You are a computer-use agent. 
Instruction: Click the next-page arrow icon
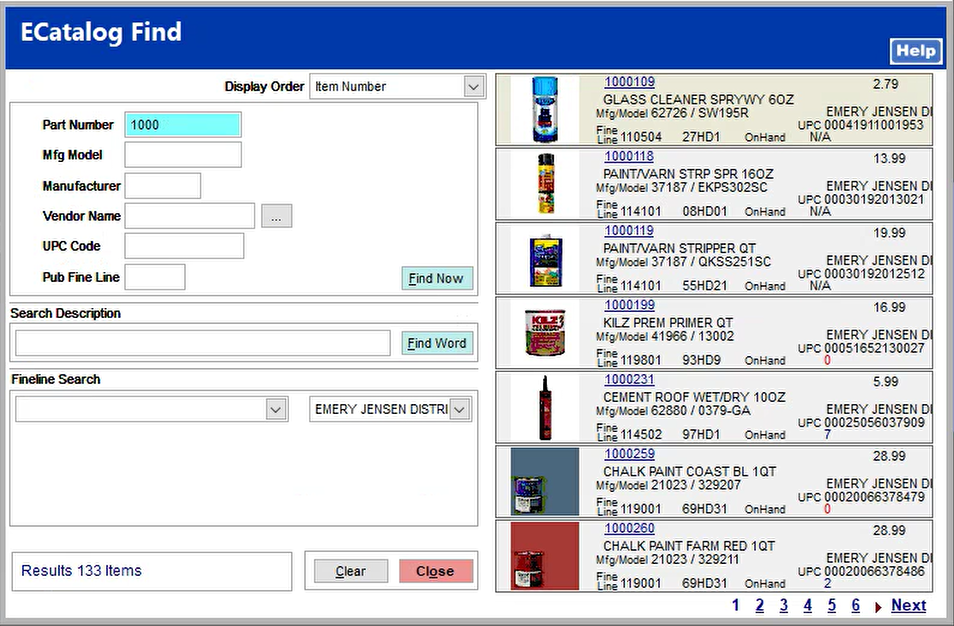[878, 607]
